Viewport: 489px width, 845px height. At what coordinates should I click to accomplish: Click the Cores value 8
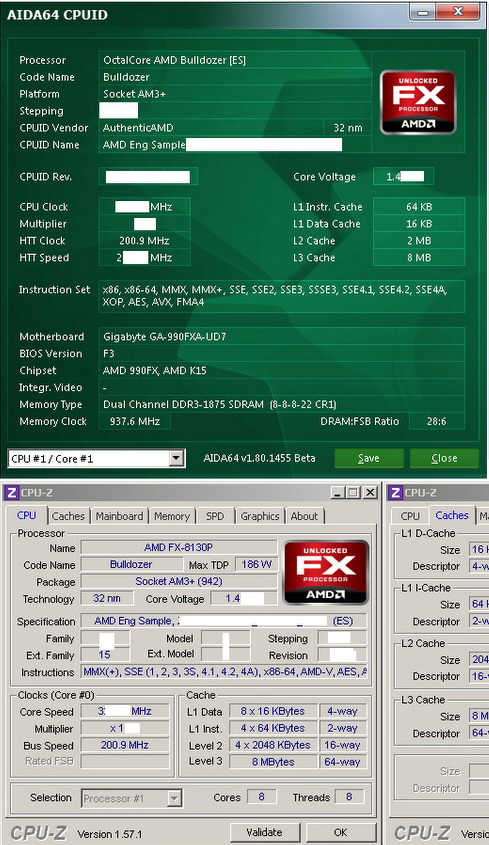click(261, 796)
